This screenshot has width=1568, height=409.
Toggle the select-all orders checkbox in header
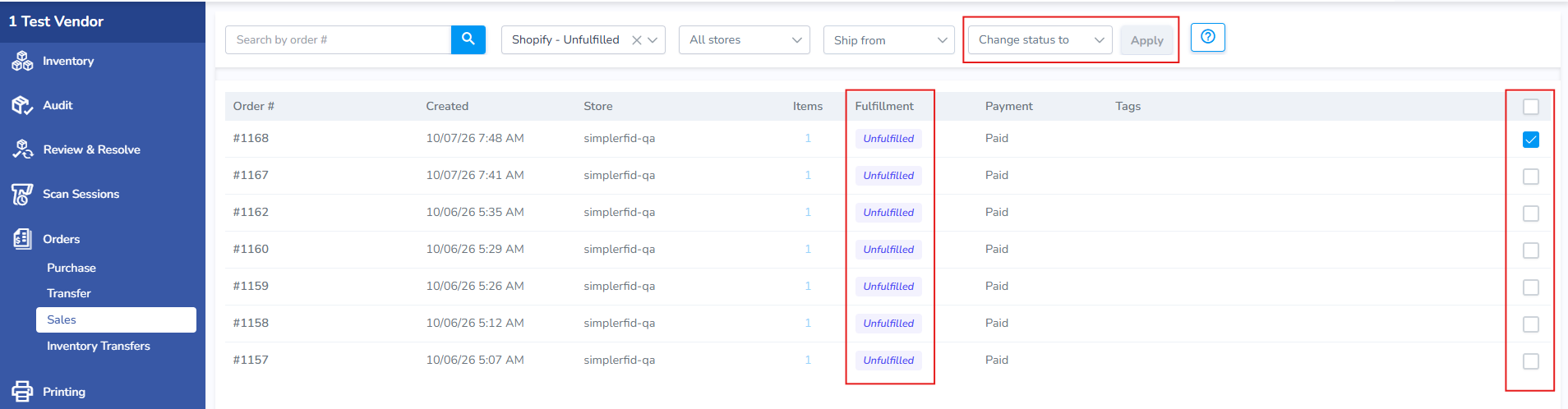[x=1530, y=107]
